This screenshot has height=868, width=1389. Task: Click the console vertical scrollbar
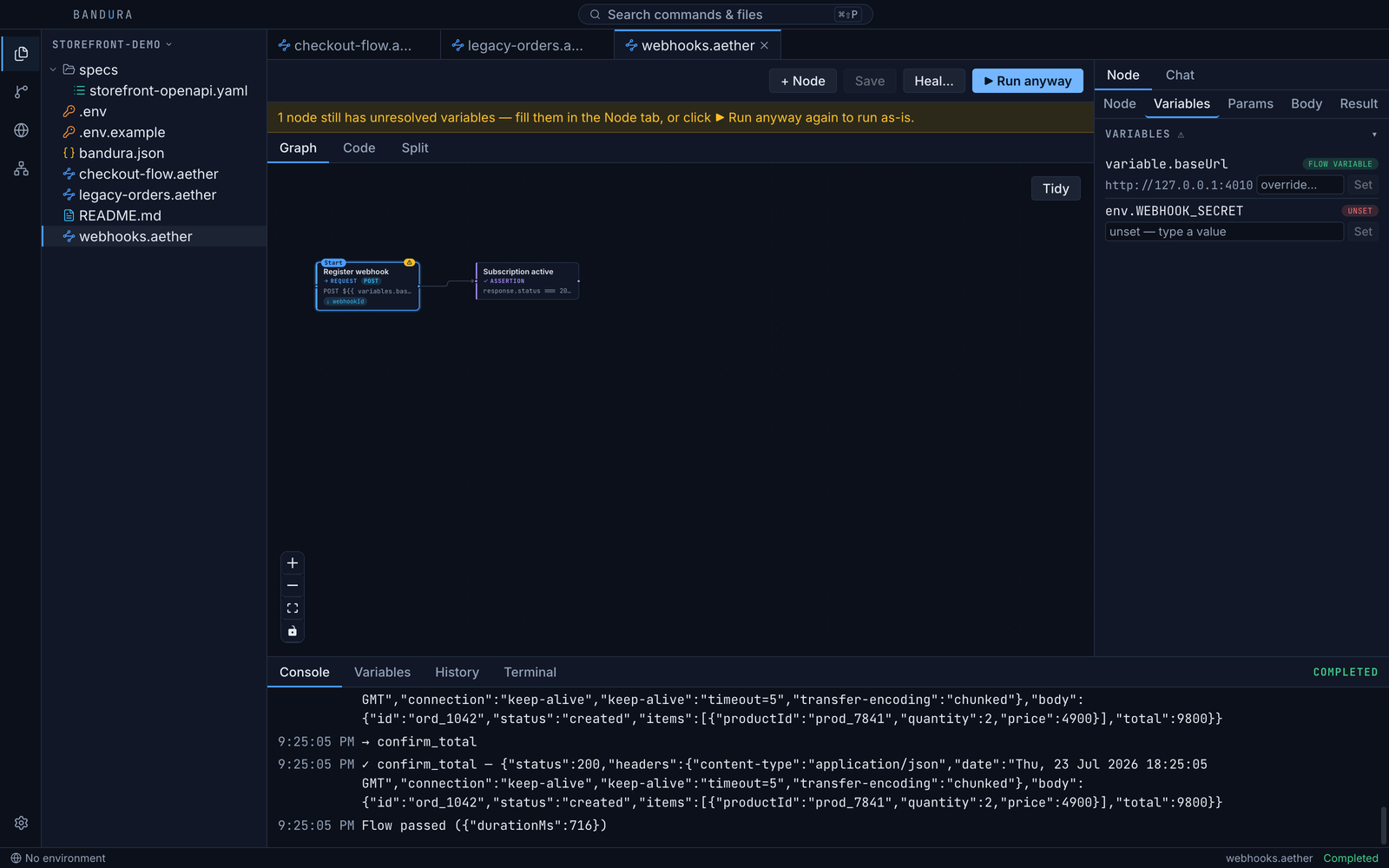(x=1383, y=825)
